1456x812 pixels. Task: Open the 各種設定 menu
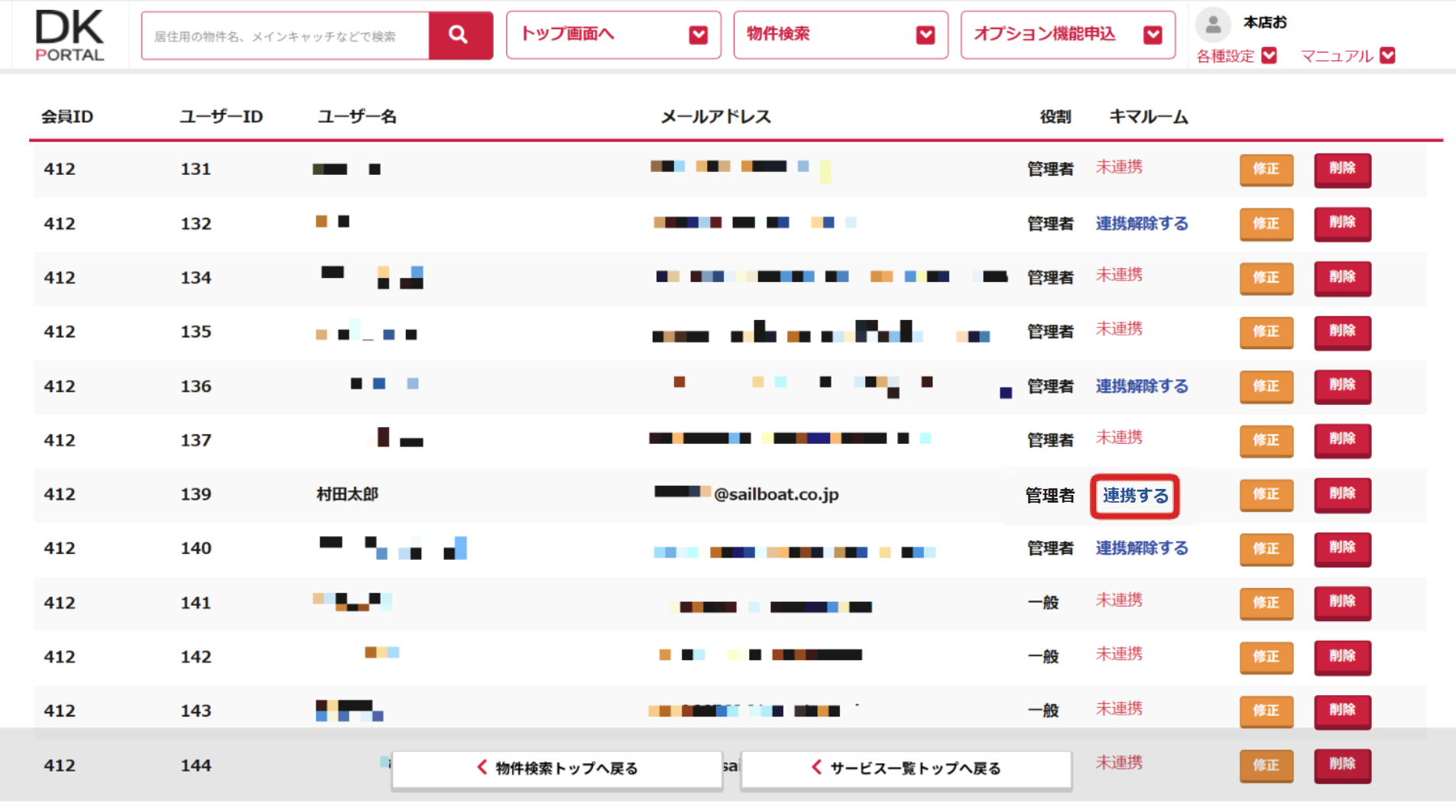click(x=1236, y=56)
